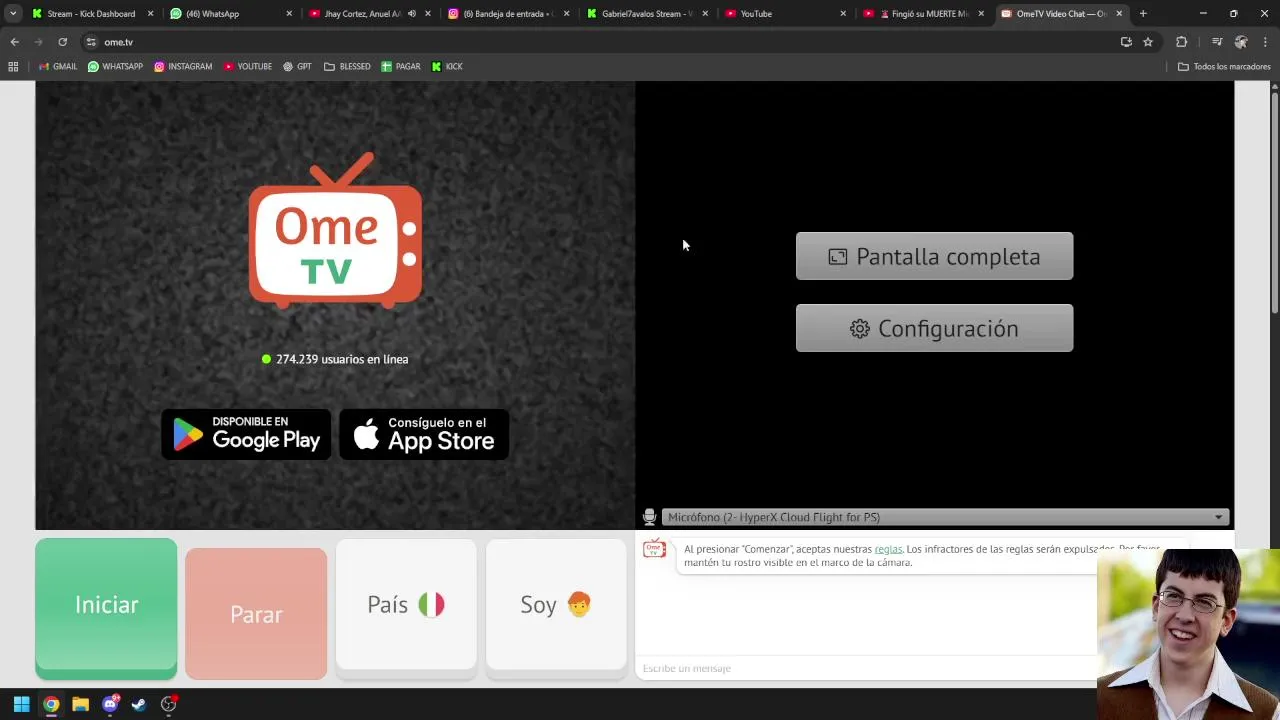
Task: Open the Configuración button
Action: point(934,328)
